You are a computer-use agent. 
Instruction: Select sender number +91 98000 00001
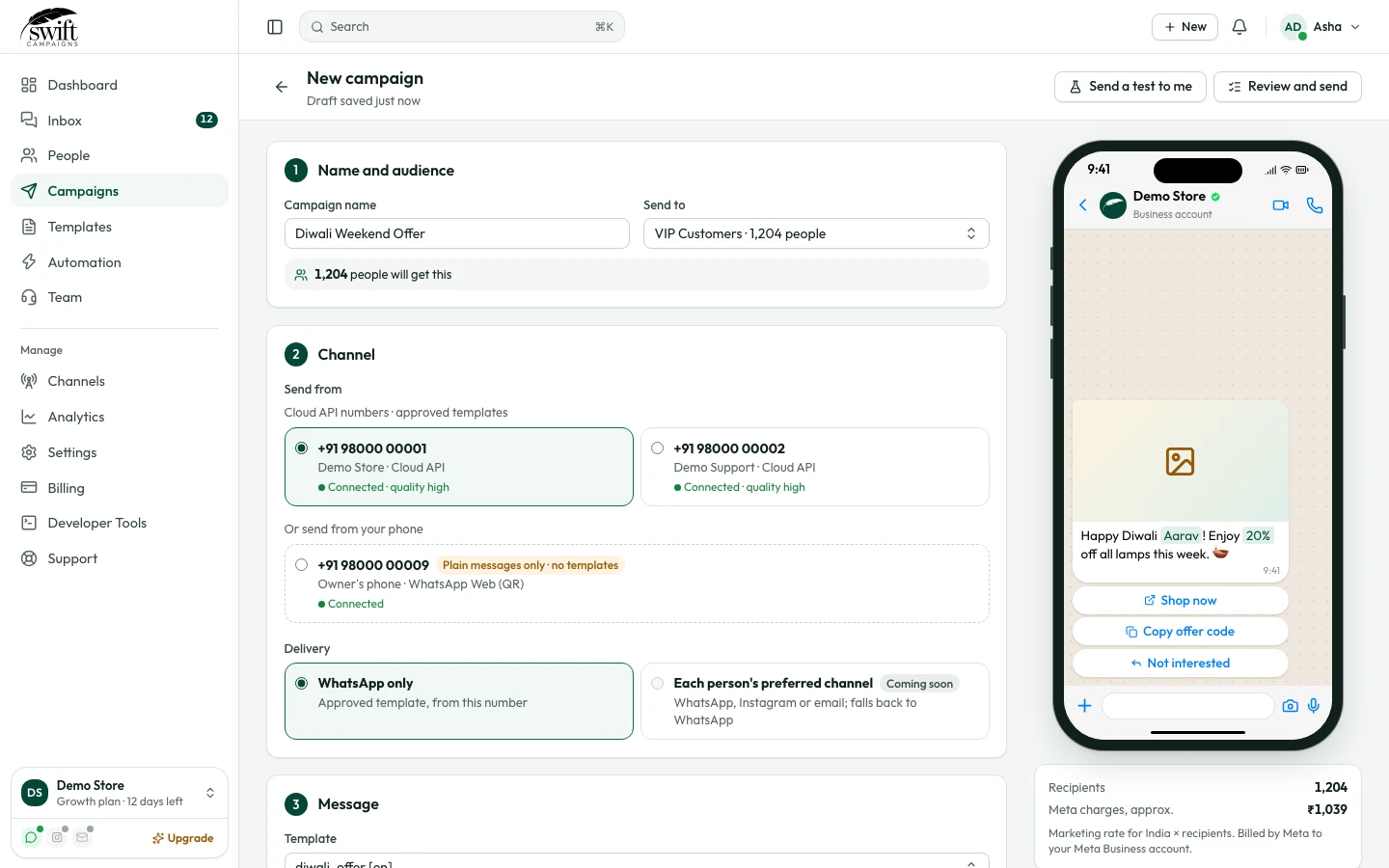coord(459,467)
